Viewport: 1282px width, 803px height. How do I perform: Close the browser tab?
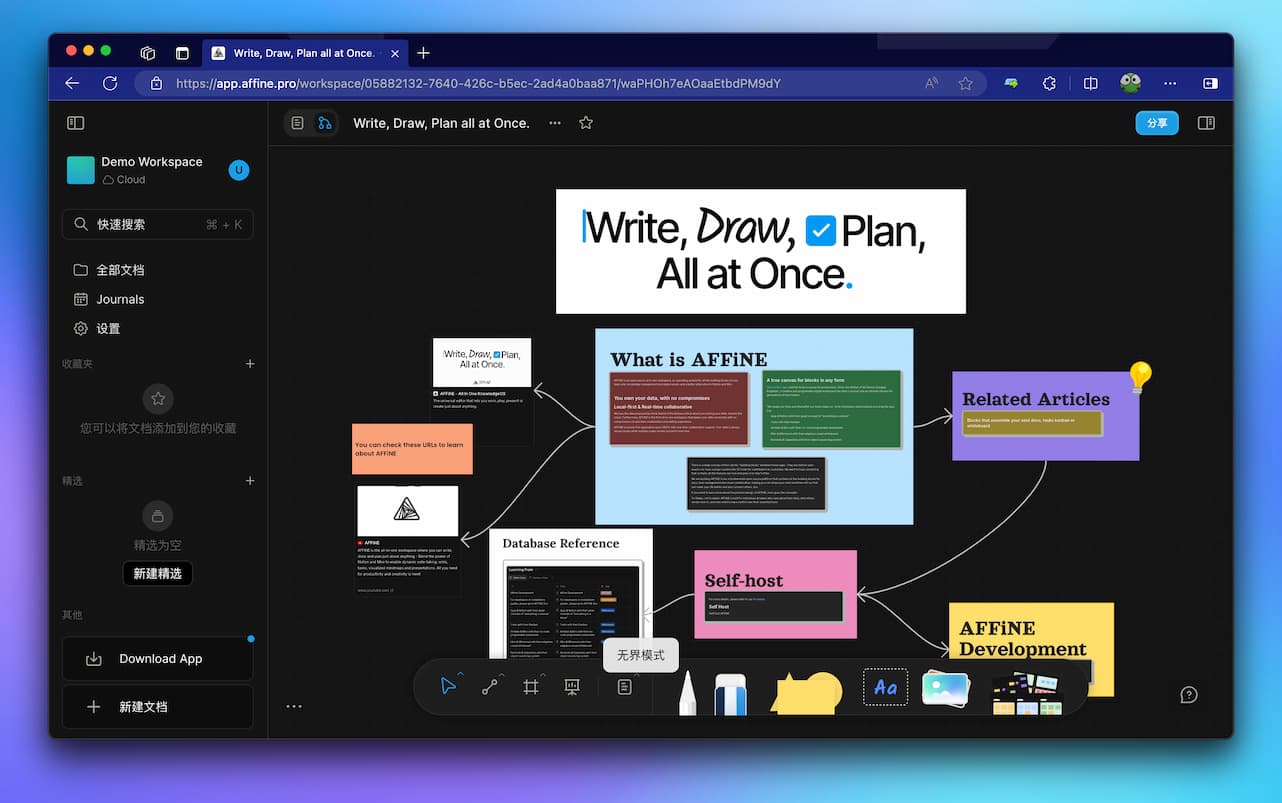(x=394, y=53)
